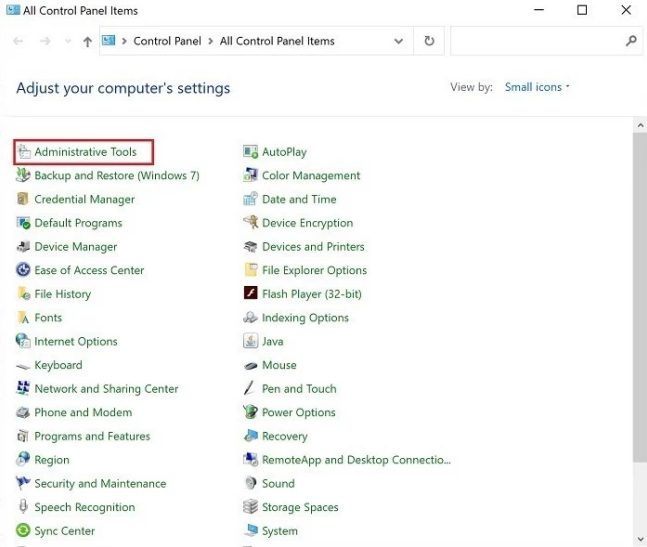Click the Device Manager icon
This screenshot has width=647, height=547.
coord(23,247)
